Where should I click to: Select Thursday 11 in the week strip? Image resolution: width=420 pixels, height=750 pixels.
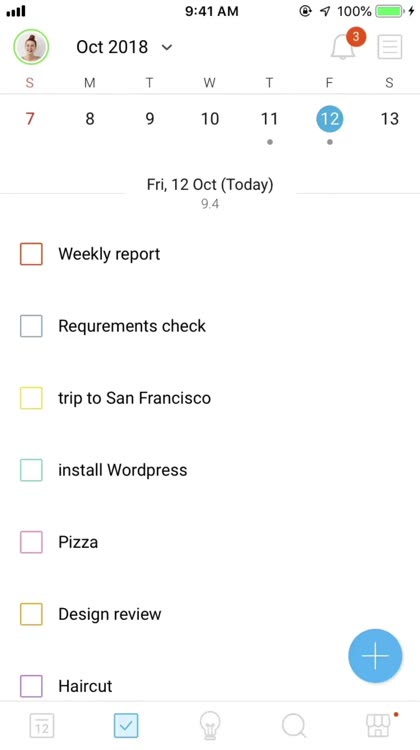point(269,119)
